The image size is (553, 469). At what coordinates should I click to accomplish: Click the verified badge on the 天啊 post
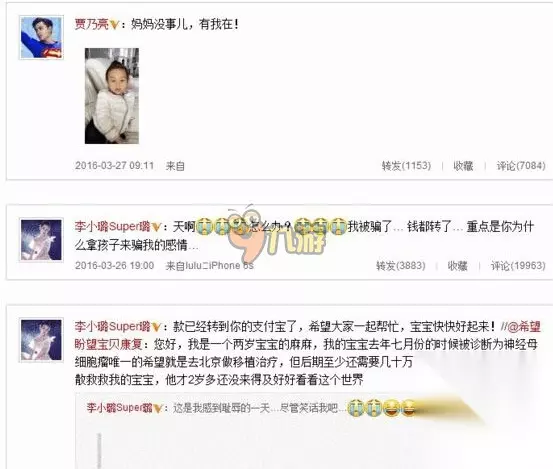click(156, 227)
